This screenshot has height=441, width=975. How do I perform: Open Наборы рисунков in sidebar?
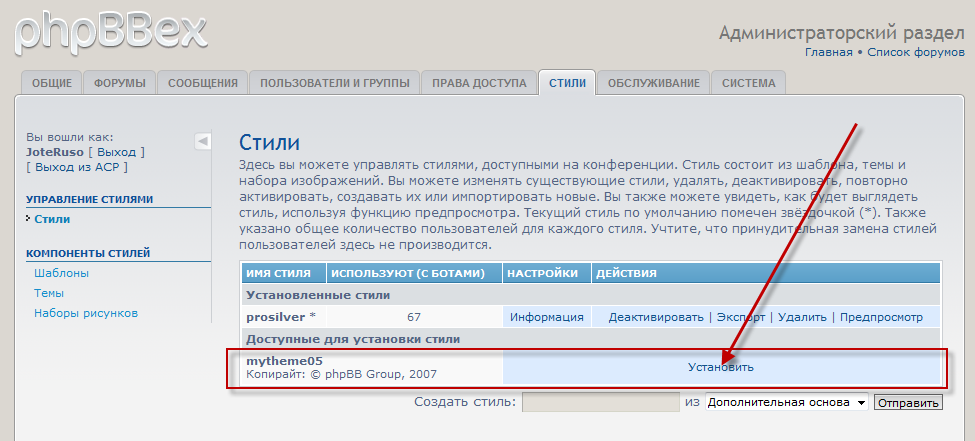click(86, 313)
